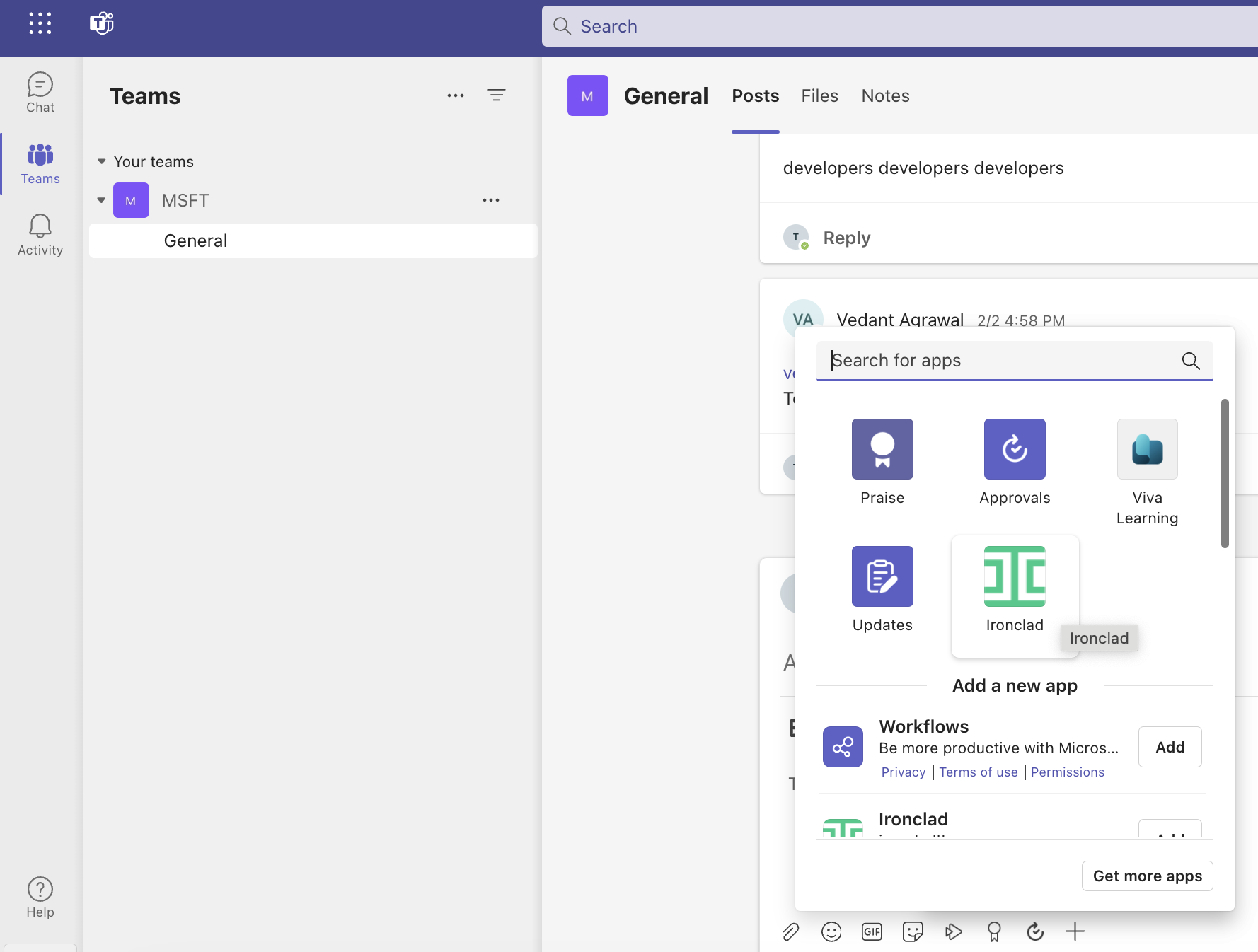Add the Workflows app
Viewport: 1258px width, 952px height.
coord(1170,747)
